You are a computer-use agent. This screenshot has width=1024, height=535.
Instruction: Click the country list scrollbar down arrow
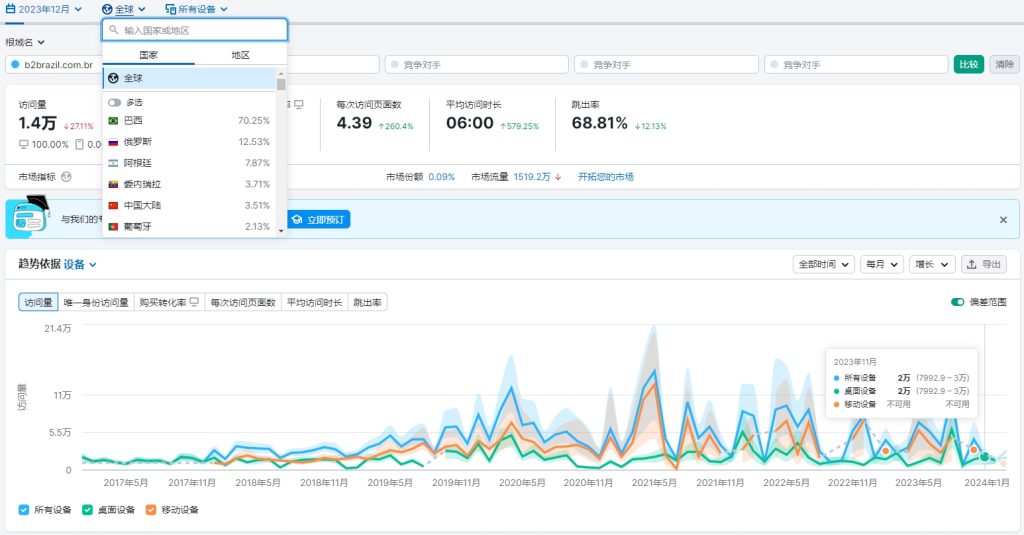(281, 231)
